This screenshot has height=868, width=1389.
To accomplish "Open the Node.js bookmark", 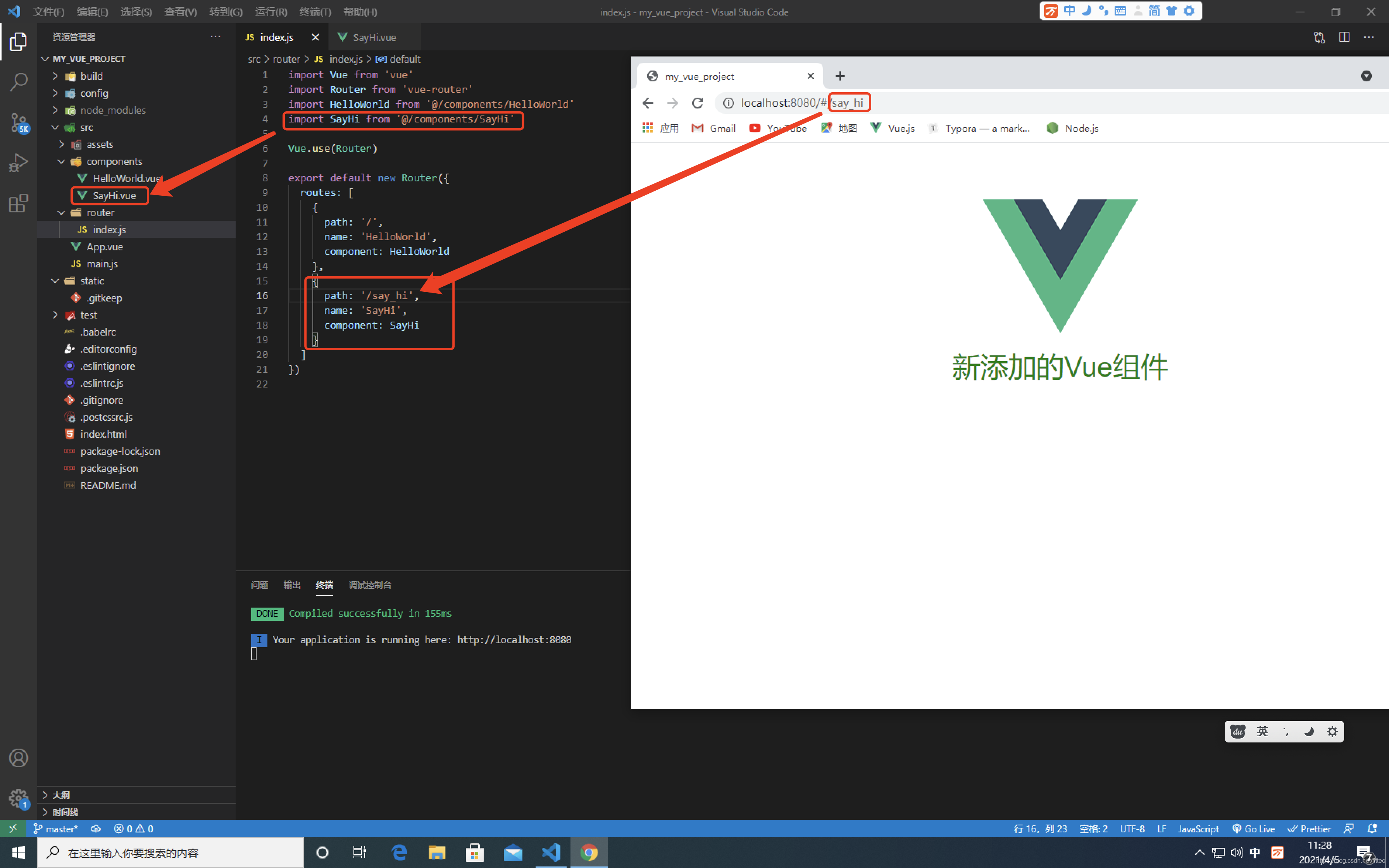I will [1073, 128].
